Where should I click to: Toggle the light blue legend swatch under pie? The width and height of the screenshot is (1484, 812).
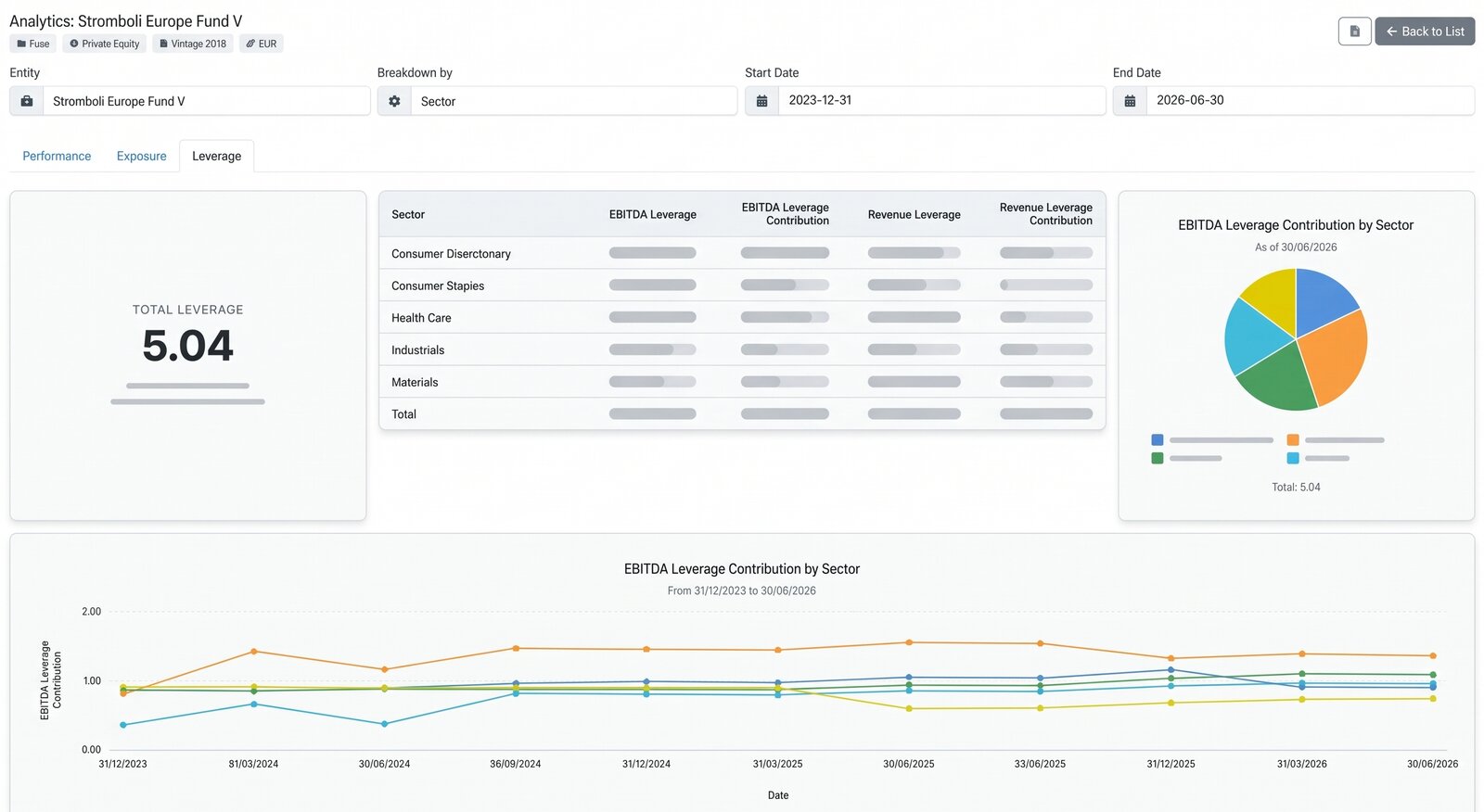(x=1293, y=458)
